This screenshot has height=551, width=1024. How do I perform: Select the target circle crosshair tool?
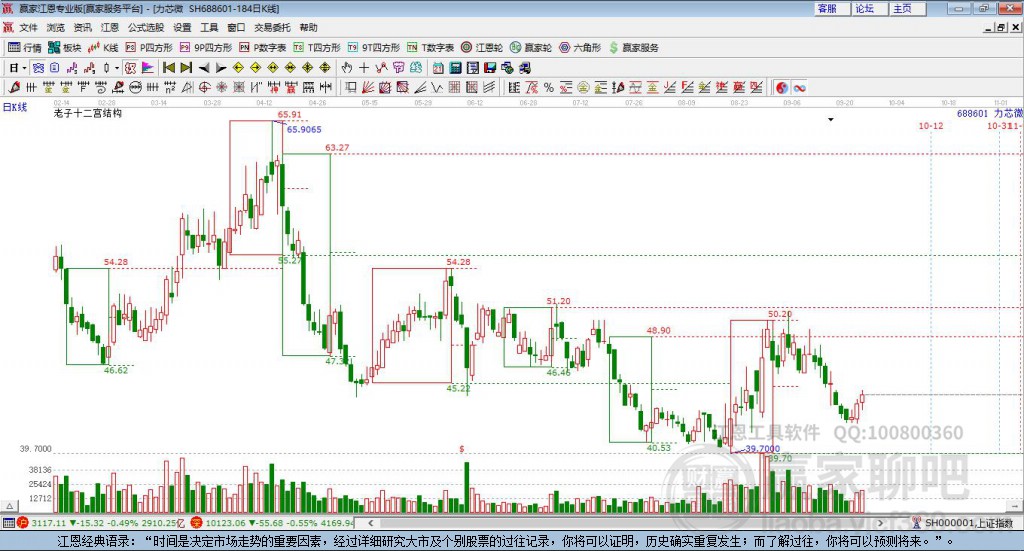(x=204, y=87)
